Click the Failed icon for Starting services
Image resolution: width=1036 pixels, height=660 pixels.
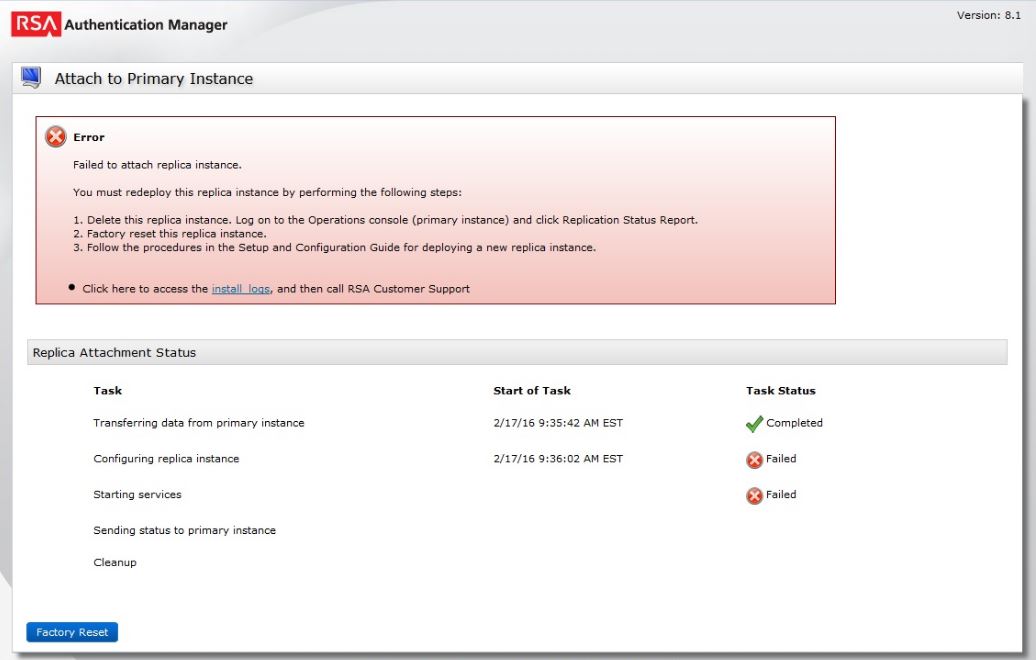tap(754, 496)
